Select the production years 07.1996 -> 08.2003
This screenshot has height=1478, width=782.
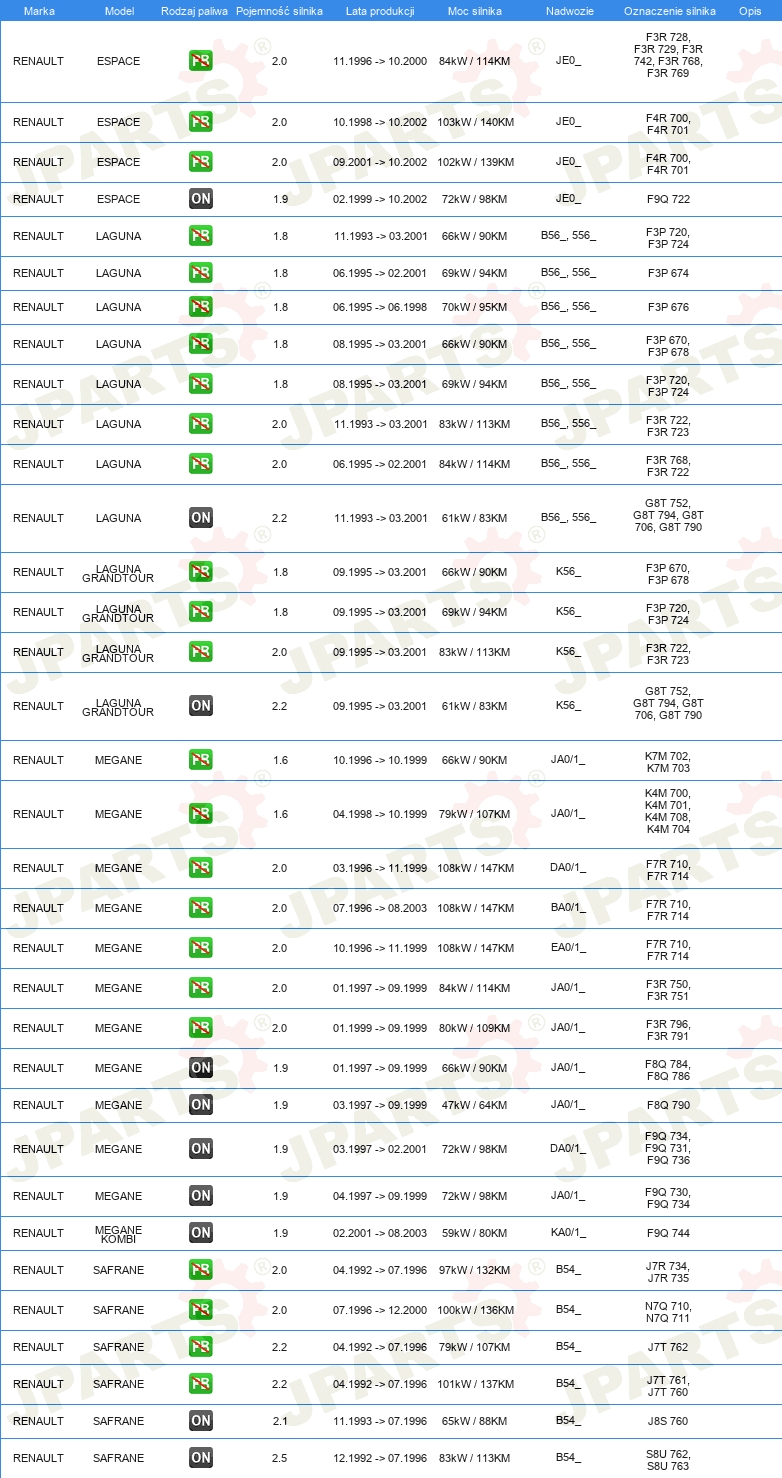[x=380, y=908]
